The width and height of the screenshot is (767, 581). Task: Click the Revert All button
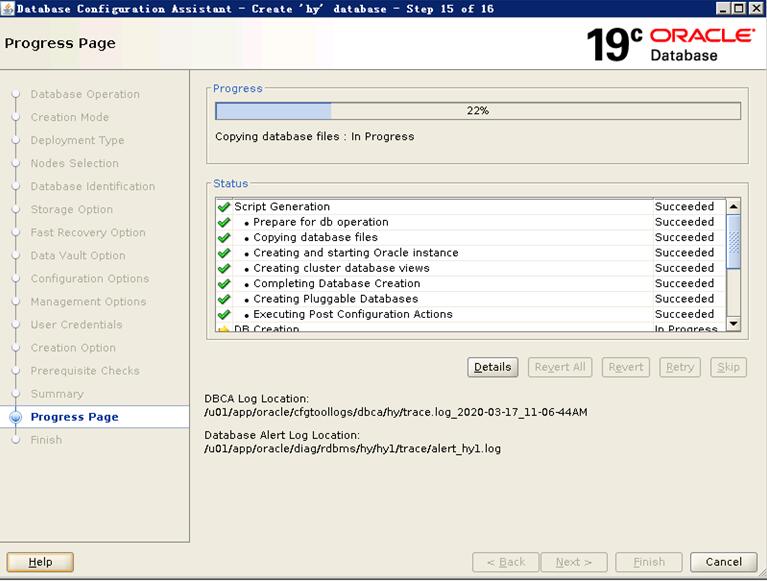pyautogui.click(x=560, y=367)
